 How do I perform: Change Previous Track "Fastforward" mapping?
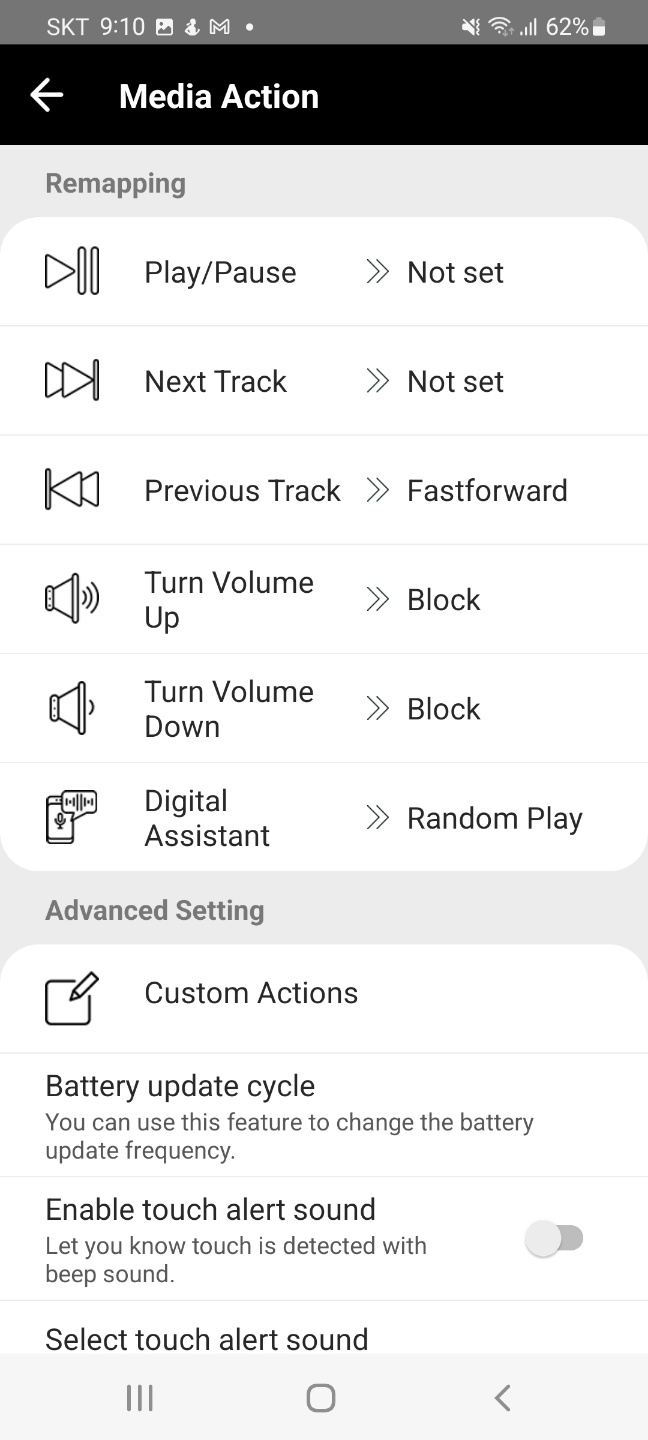point(487,490)
